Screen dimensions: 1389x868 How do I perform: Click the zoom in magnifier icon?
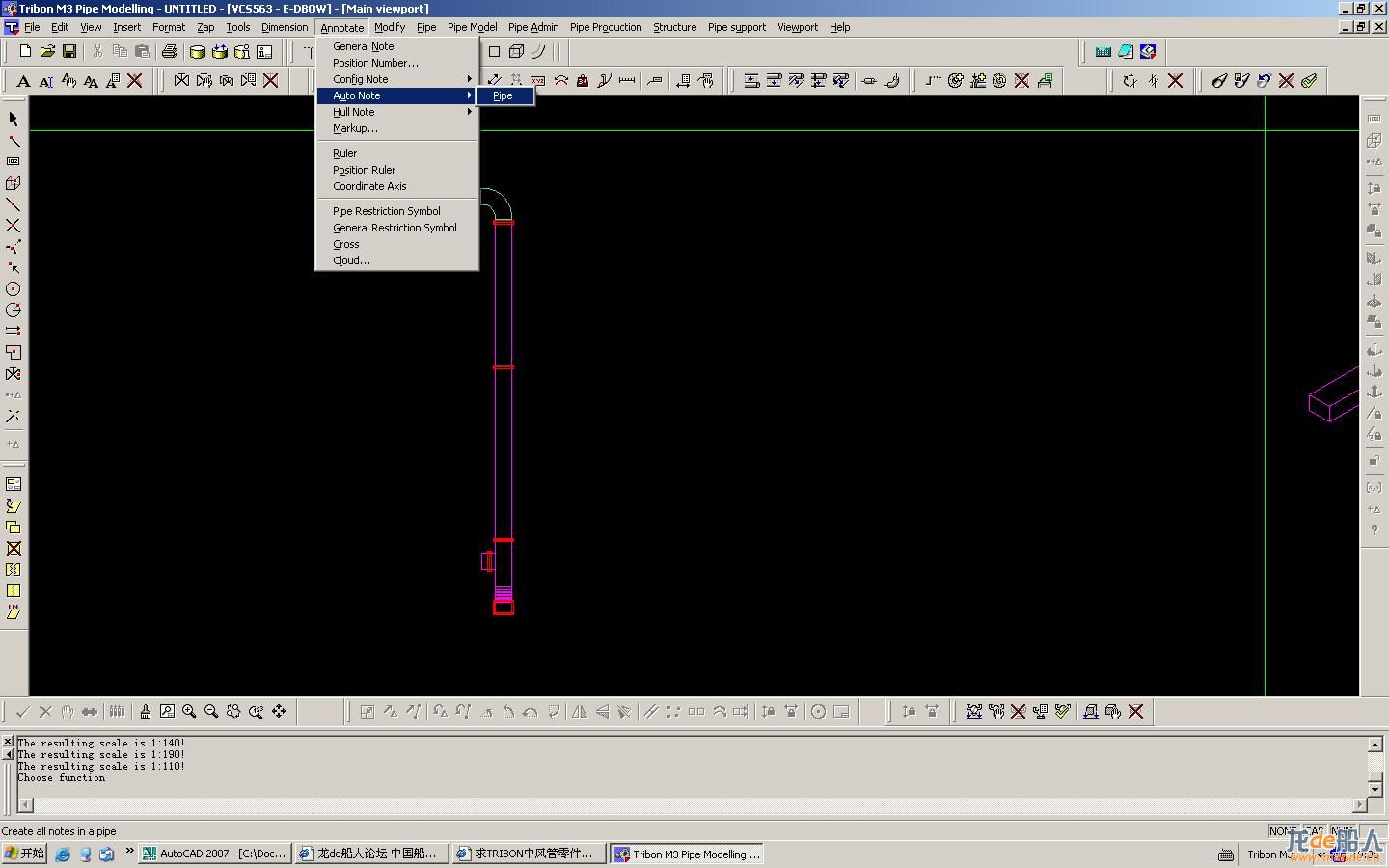click(x=189, y=712)
